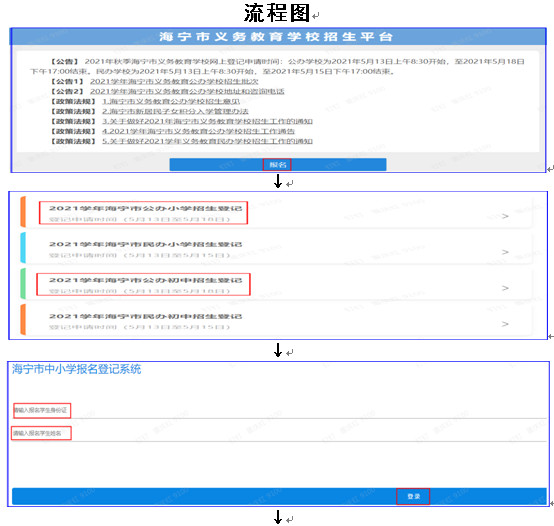Click the chevron arrow on 公办初中 row

point(505,288)
